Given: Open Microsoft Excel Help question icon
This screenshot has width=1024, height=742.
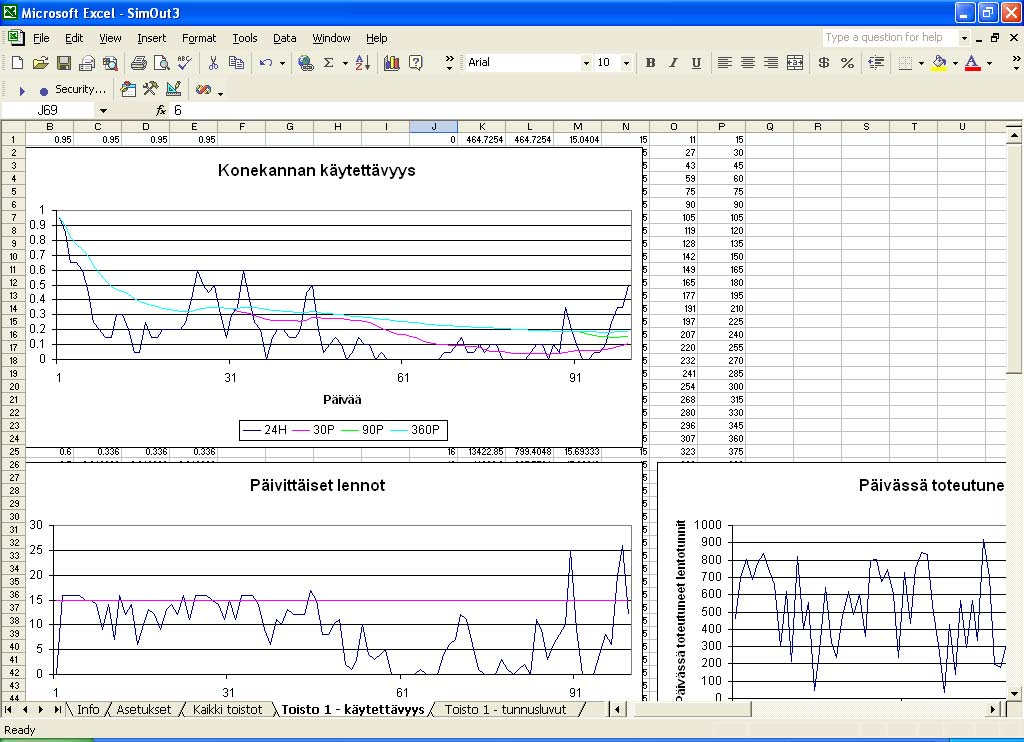Looking at the screenshot, I should click(415, 63).
